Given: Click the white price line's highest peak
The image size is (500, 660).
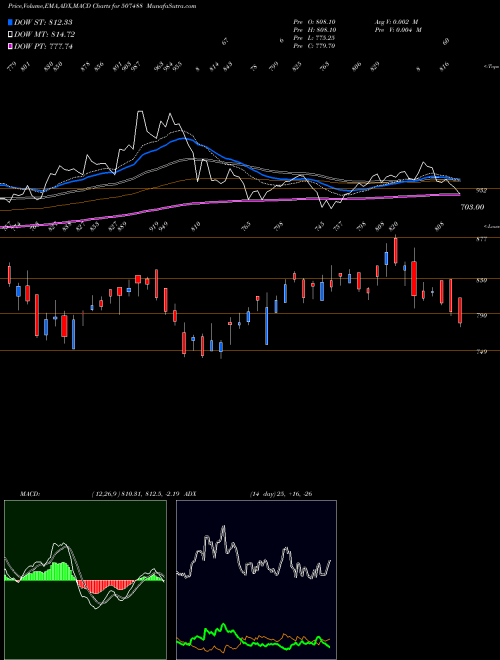Looking at the screenshot, I should click(x=140, y=112).
